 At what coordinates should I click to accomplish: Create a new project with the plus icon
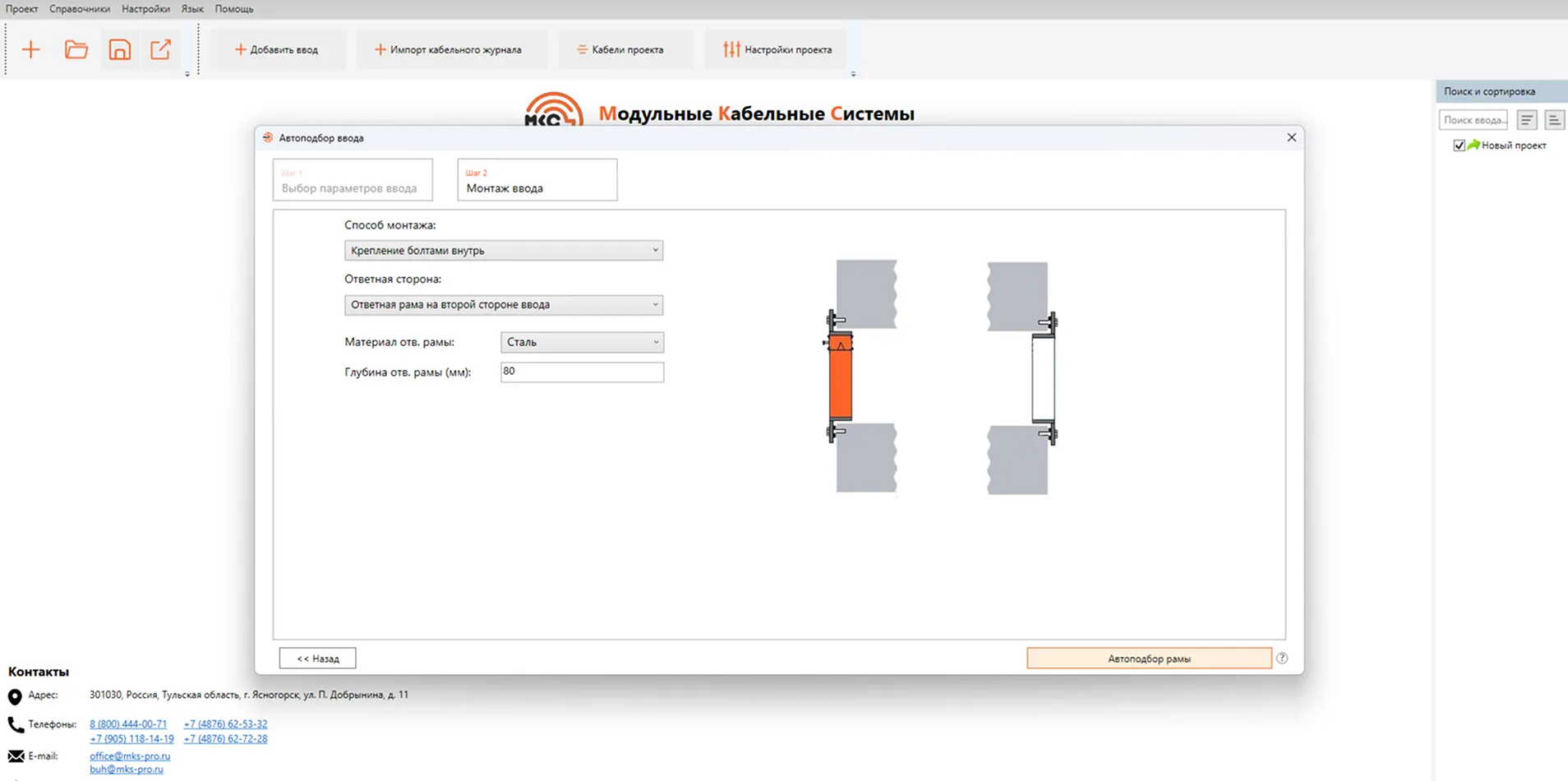pos(30,49)
